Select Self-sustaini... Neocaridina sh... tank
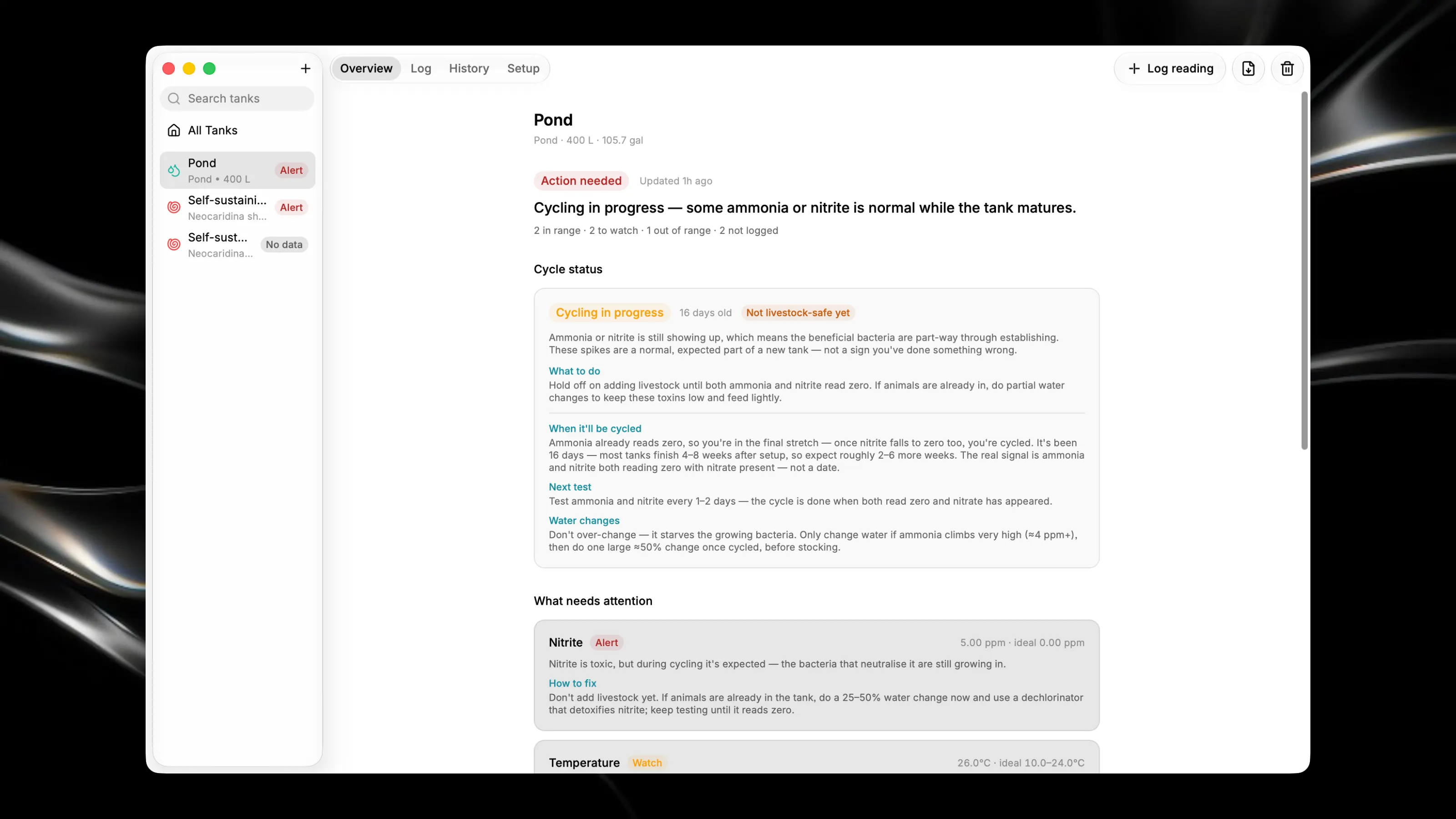1456x819 pixels. tap(238, 207)
